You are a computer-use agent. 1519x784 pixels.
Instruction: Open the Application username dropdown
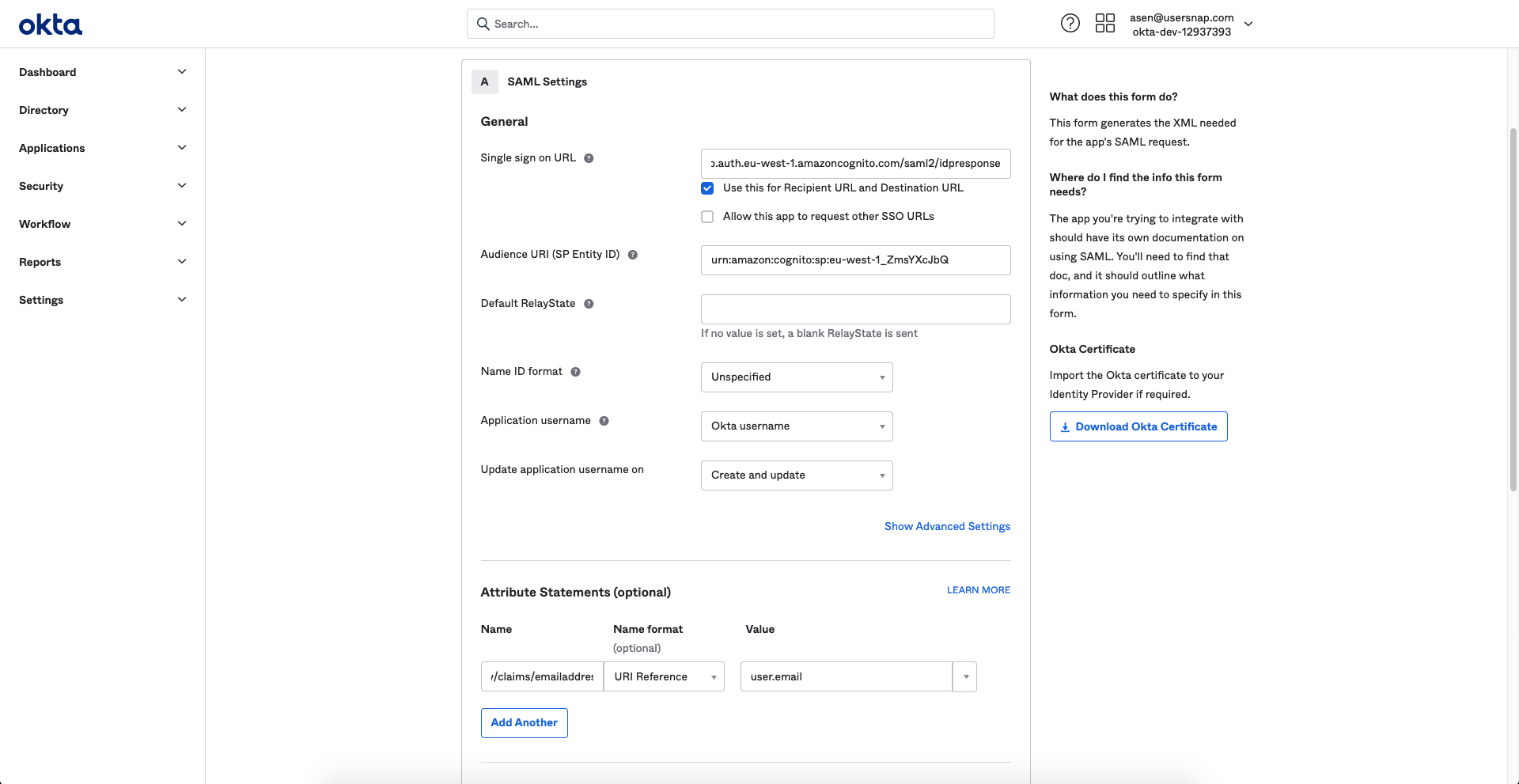click(x=797, y=426)
